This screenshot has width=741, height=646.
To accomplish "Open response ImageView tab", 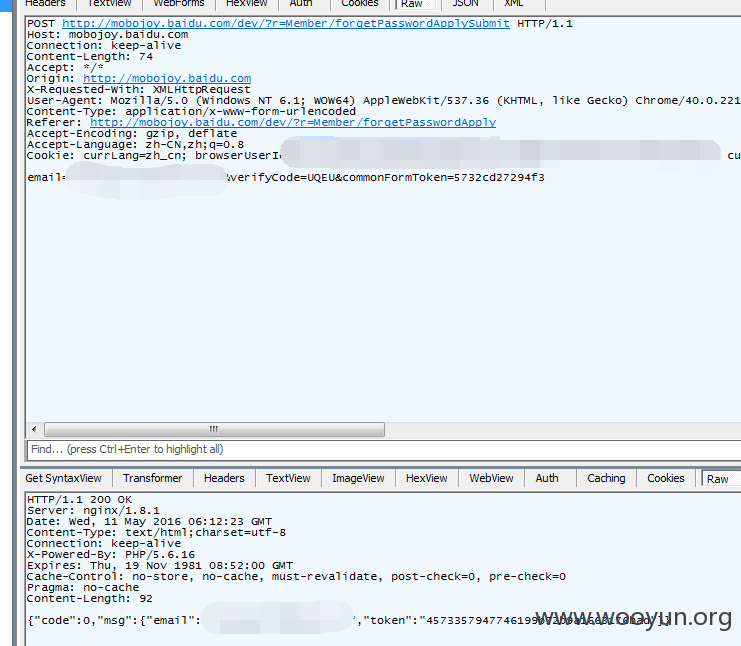I will coord(358,478).
